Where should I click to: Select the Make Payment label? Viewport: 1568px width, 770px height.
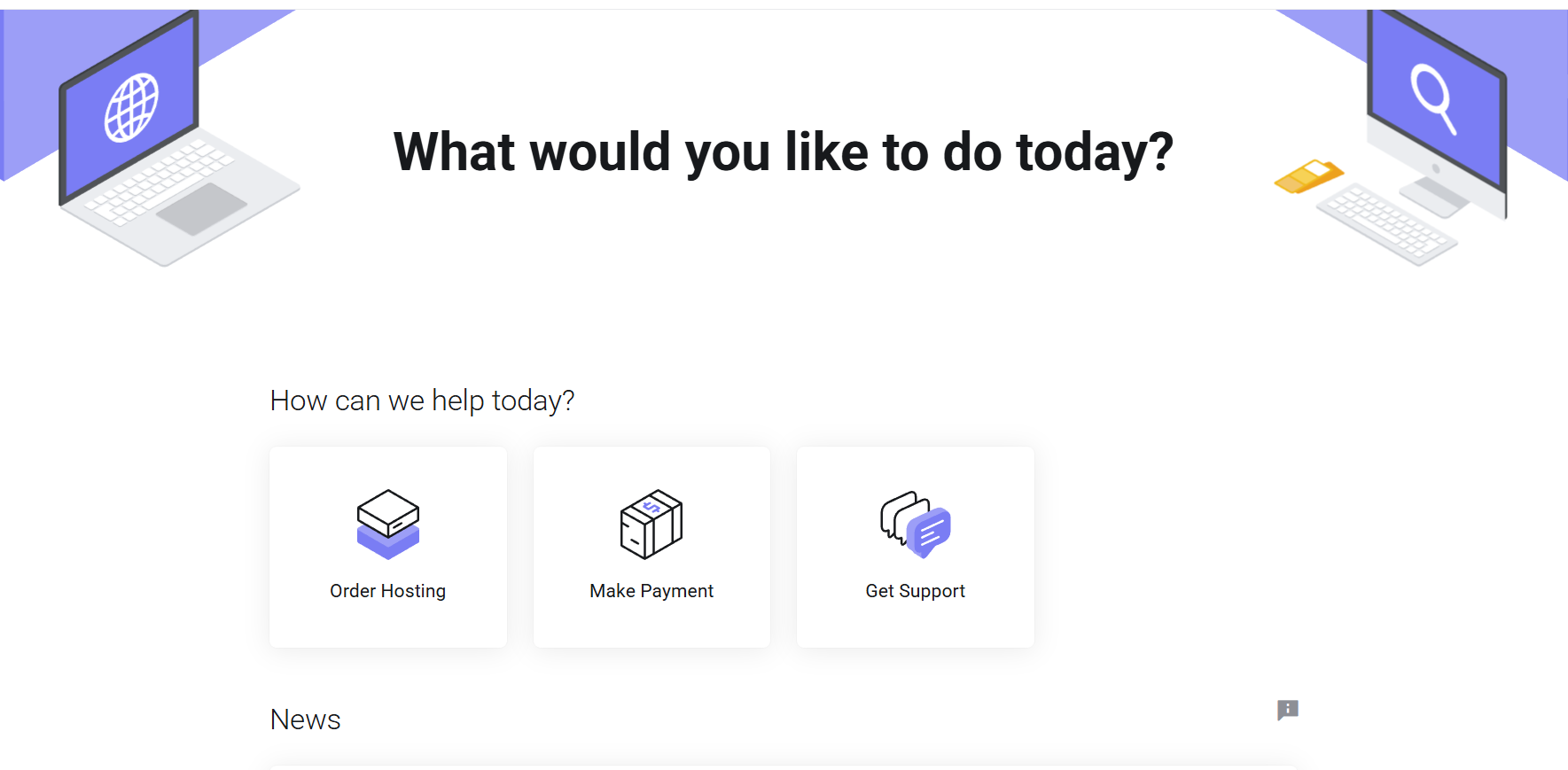(651, 591)
